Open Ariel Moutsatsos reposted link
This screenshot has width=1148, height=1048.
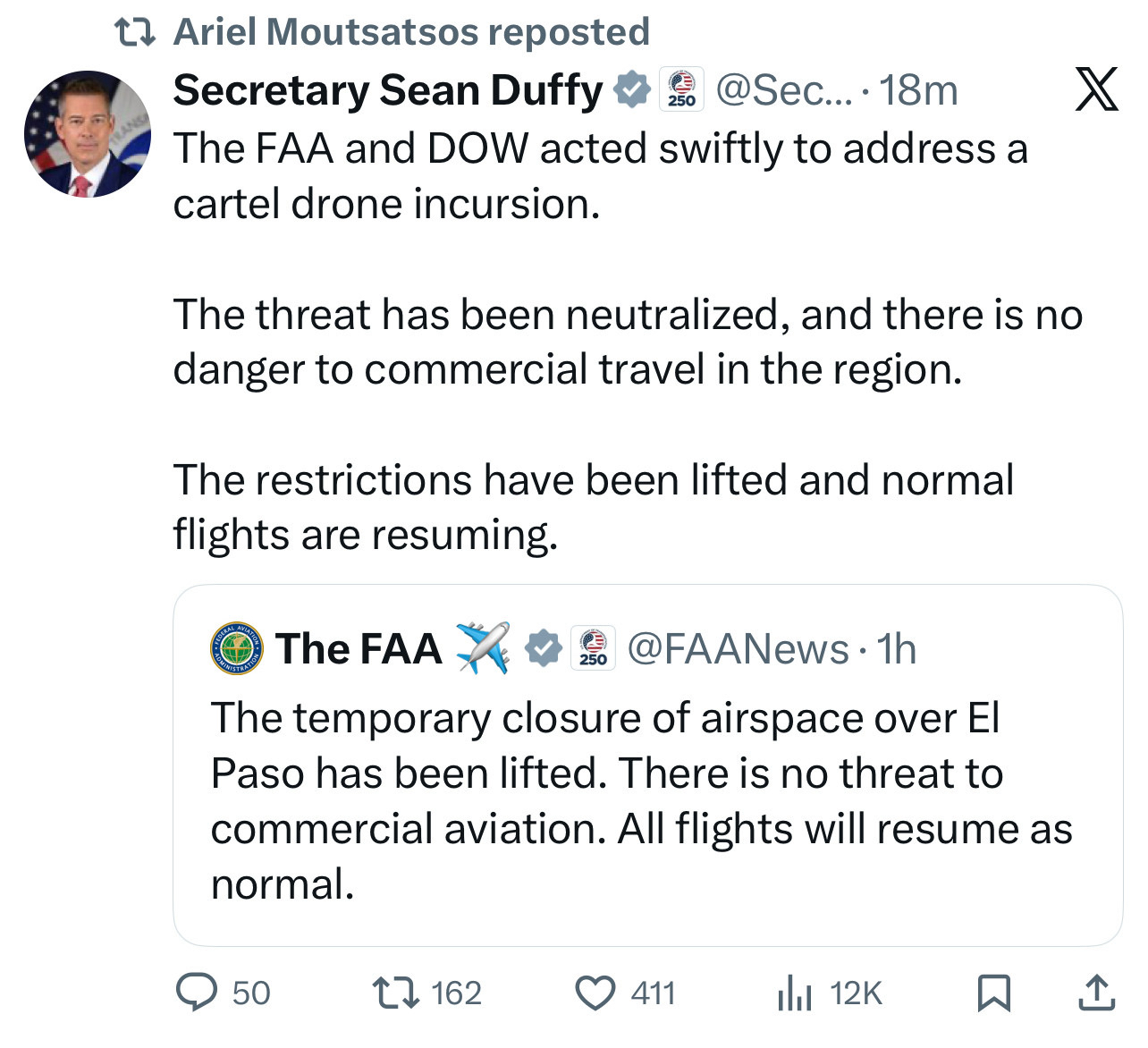pyautogui.click(x=411, y=32)
